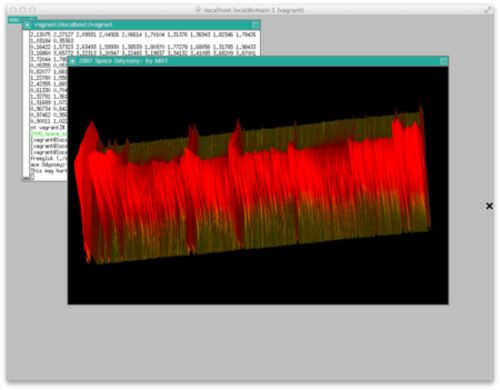Click the terminal's left-side scrollbar
The image size is (500, 390).
pos(26,103)
